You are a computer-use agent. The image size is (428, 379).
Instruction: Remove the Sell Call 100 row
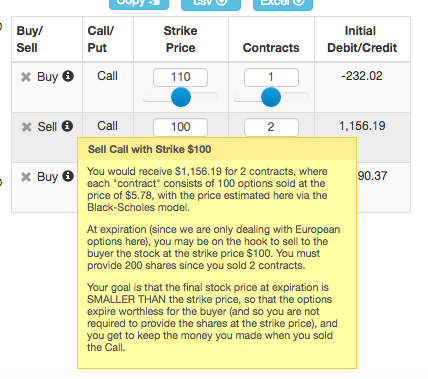[26, 127]
